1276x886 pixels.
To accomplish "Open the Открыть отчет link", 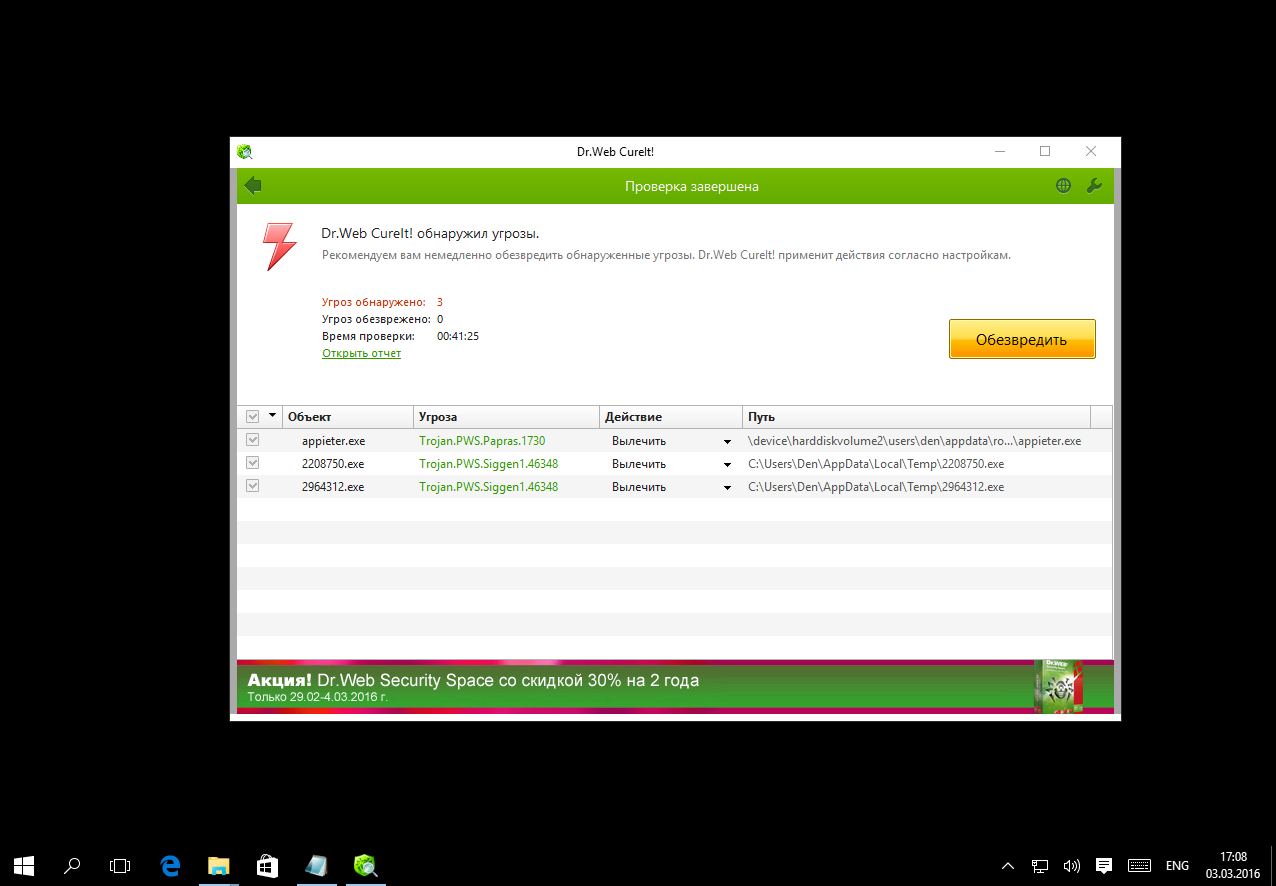I will 361,353.
